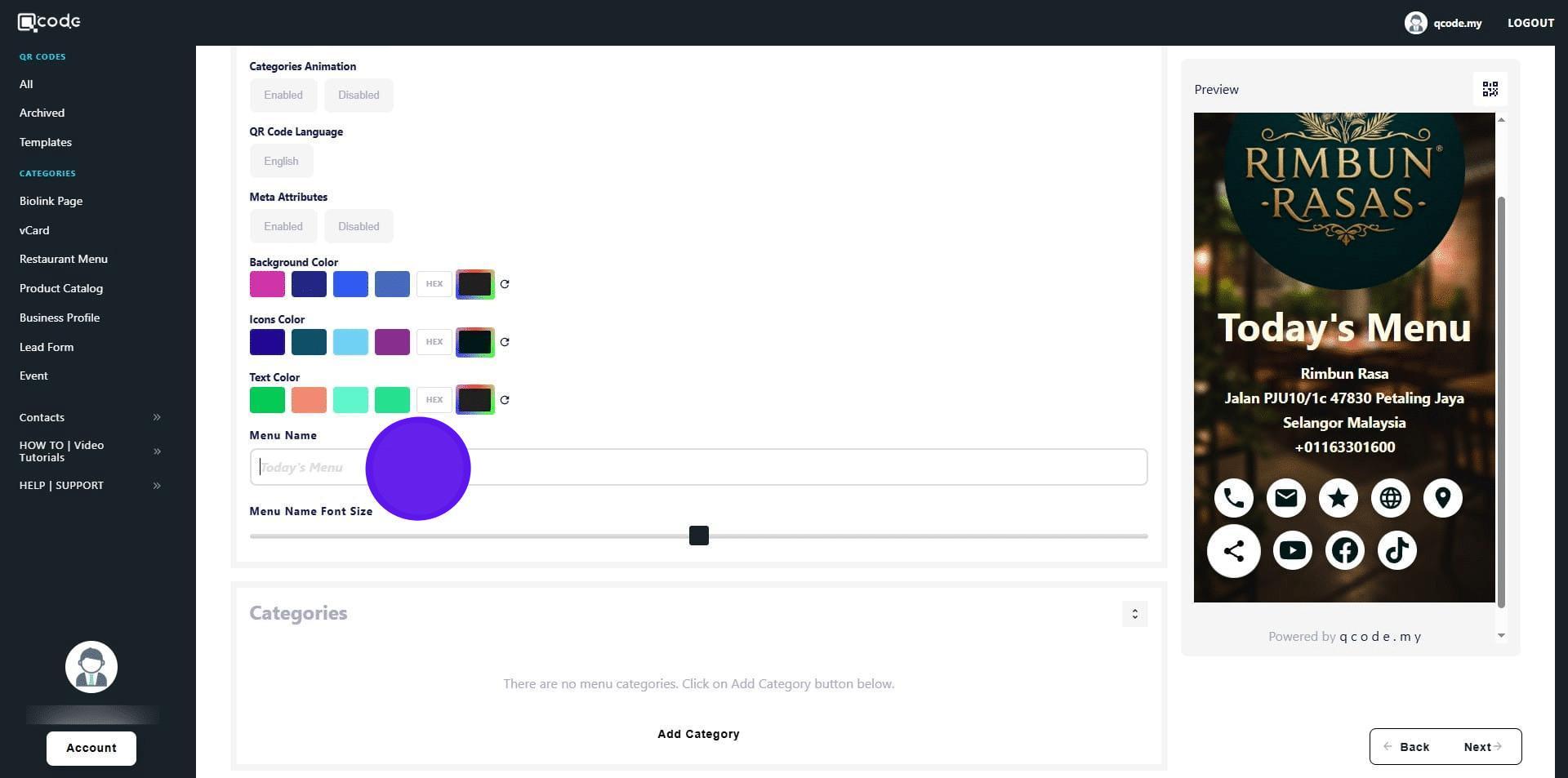Go to Archived QR codes
This screenshot has height=778, width=1568.
coord(42,113)
